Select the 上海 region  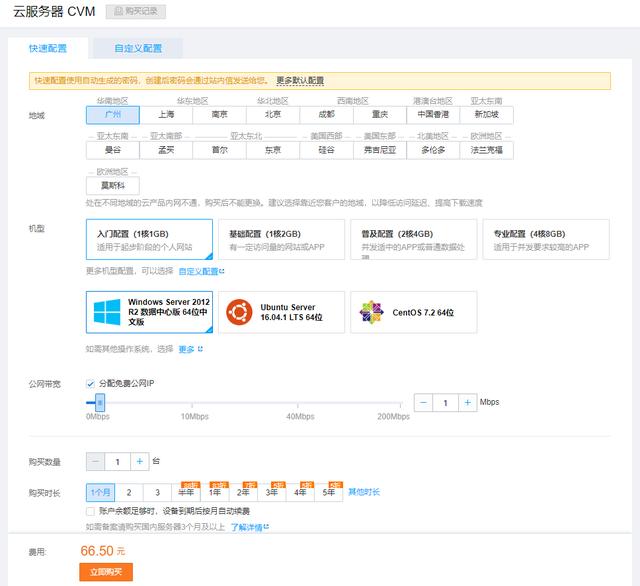coord(166,115)
